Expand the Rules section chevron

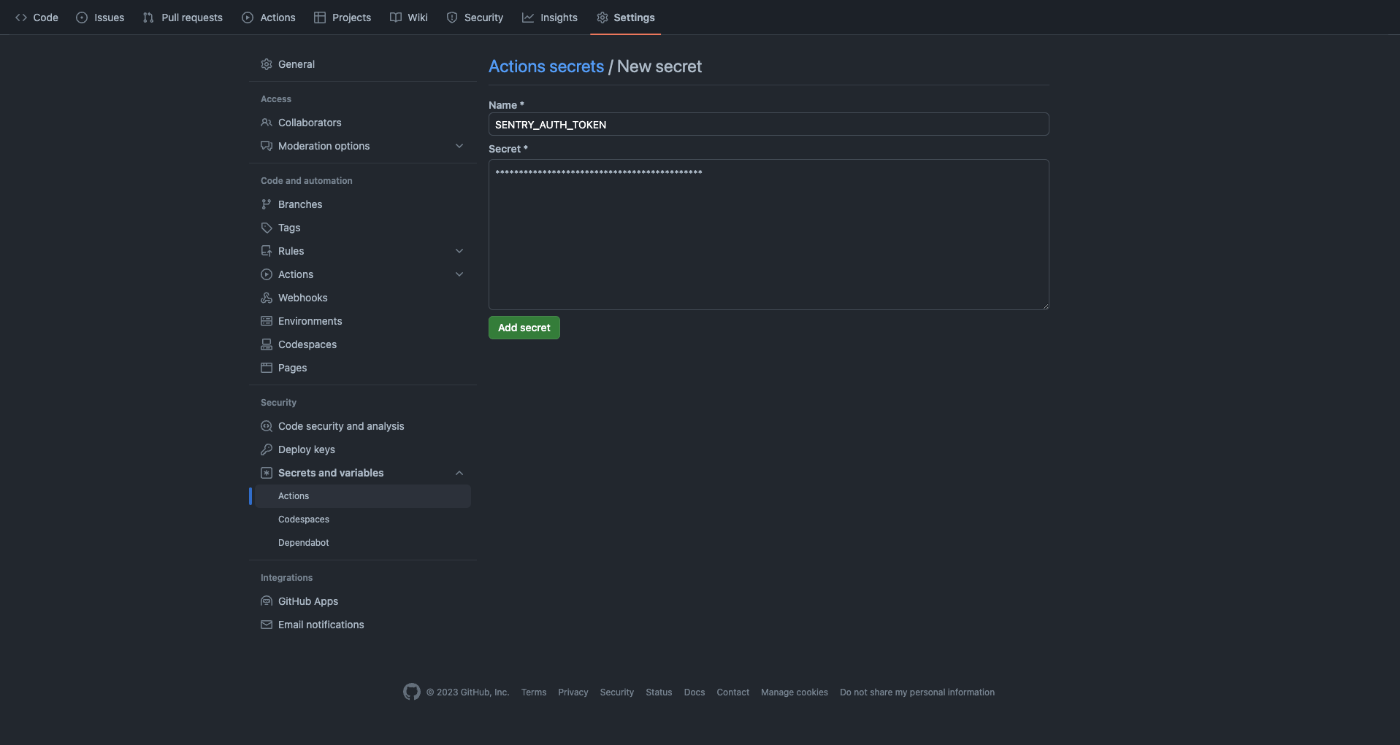pos(459,251)
